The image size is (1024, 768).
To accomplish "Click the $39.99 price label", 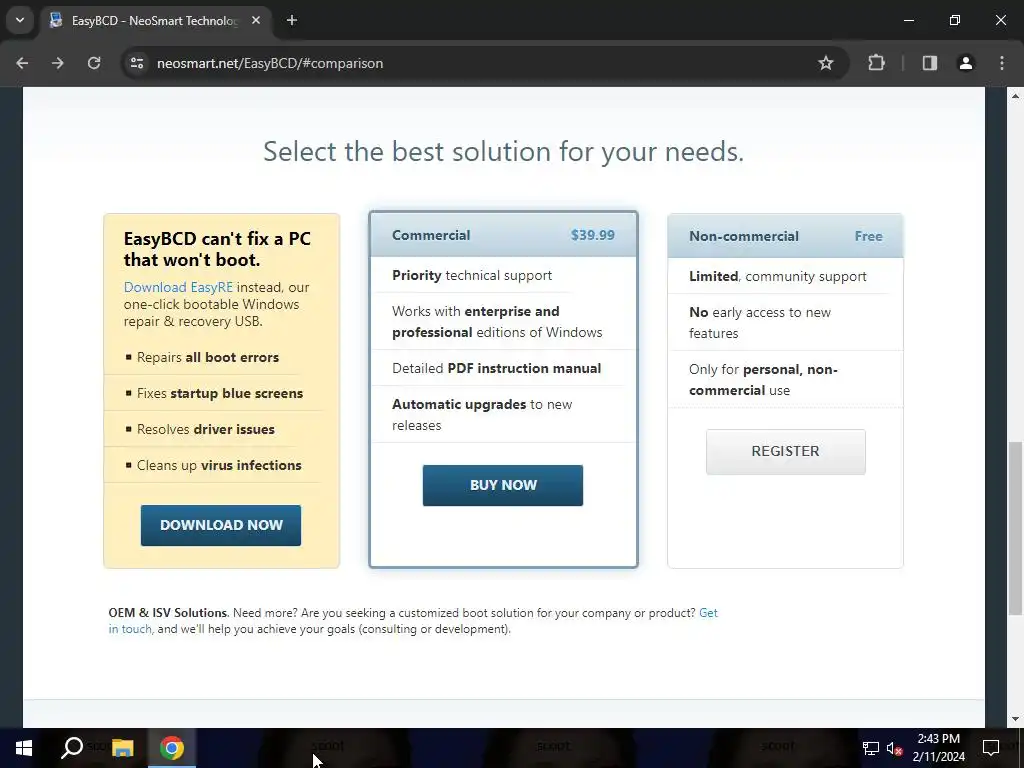I will click(x=592, y=235).
